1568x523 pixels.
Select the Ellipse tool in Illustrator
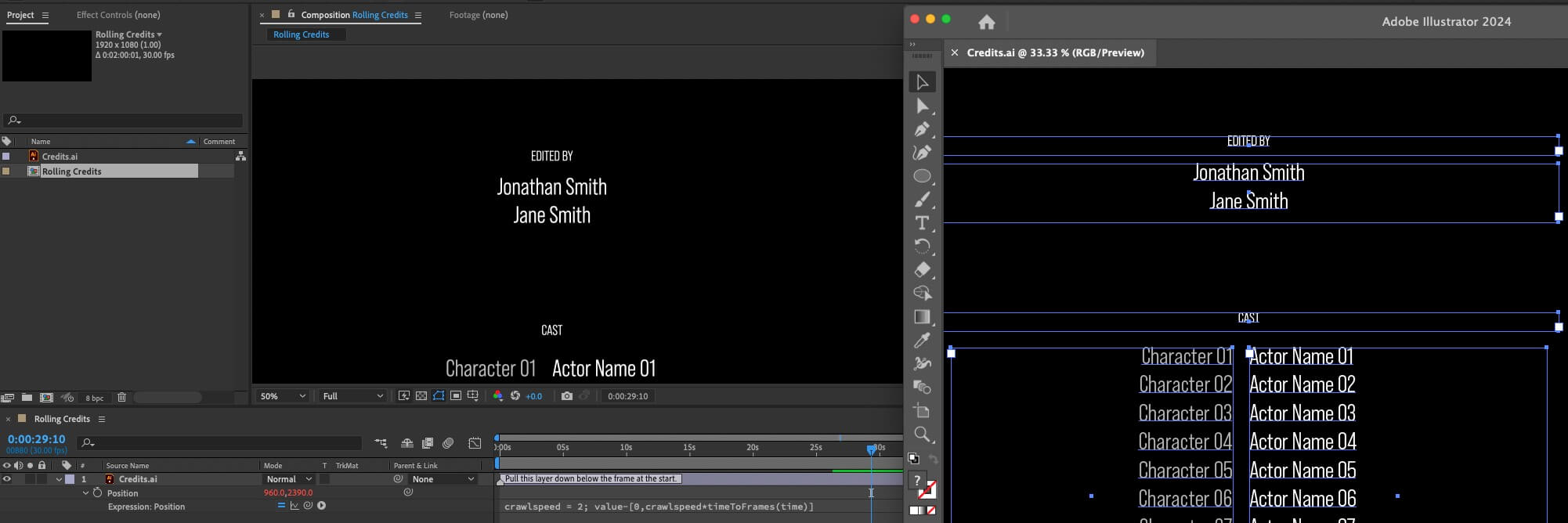(x=922, y=176)
